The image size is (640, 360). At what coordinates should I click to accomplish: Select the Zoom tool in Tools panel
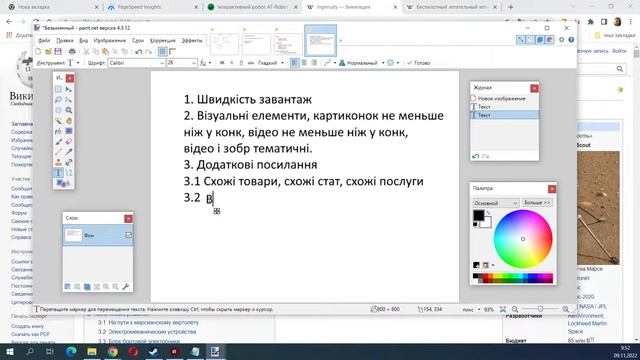tap(69, 110)
